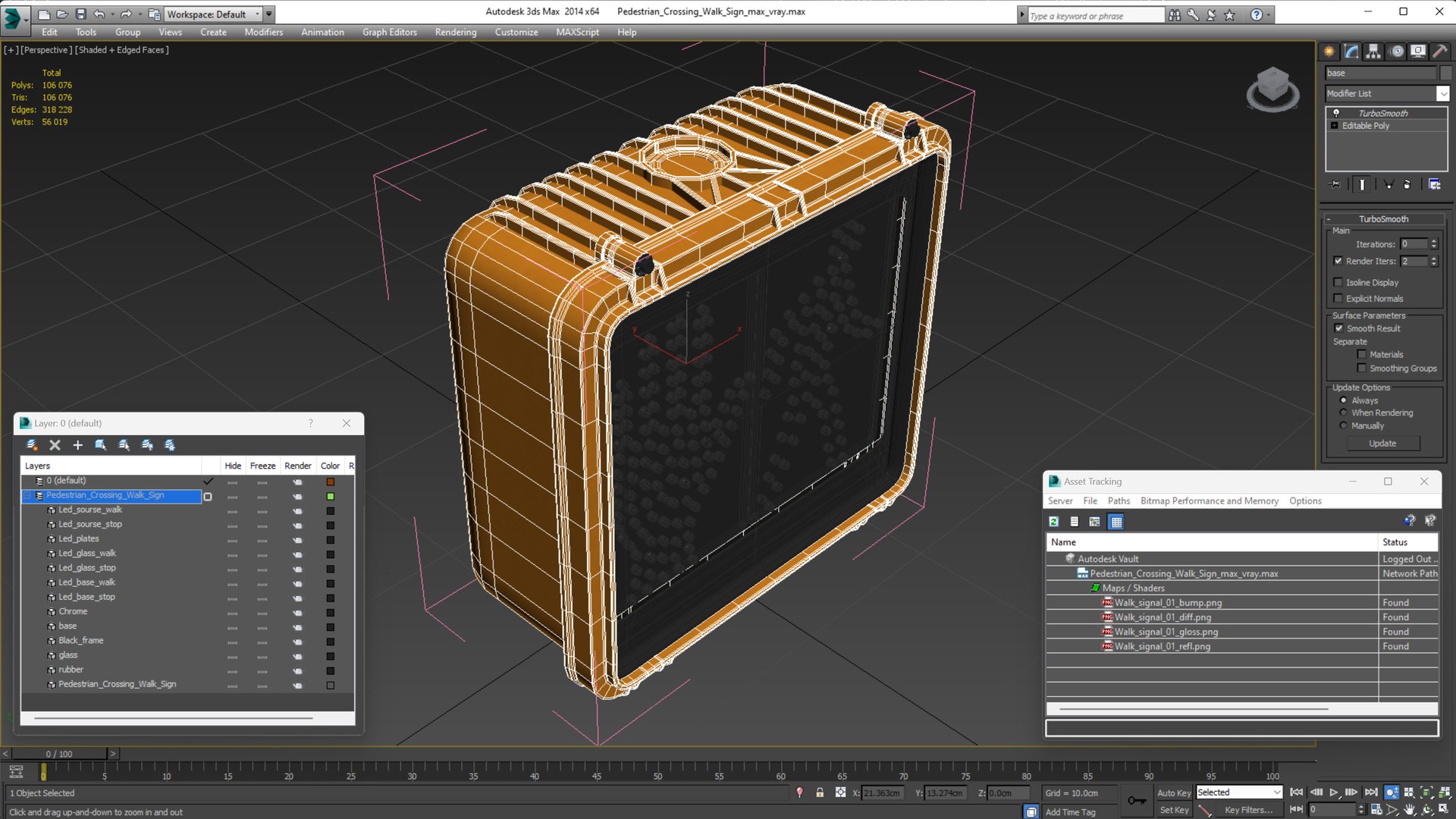The height and width of the screenshot is (819, 1456).
Task: Refresh the Asset Tracking list icon
Action: click(x=1054, y=522)
